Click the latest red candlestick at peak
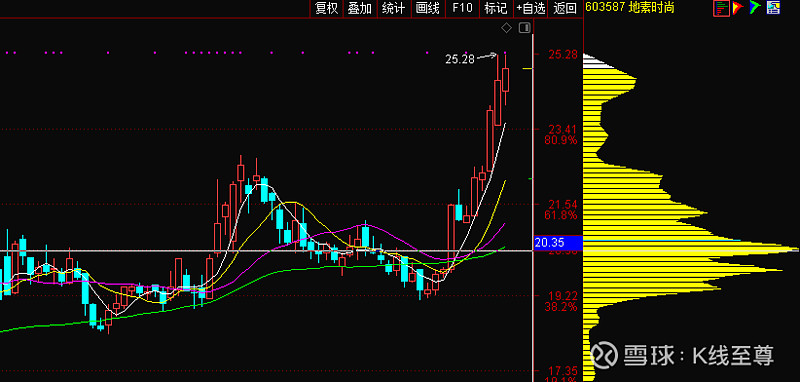 [x=506, y=80]
